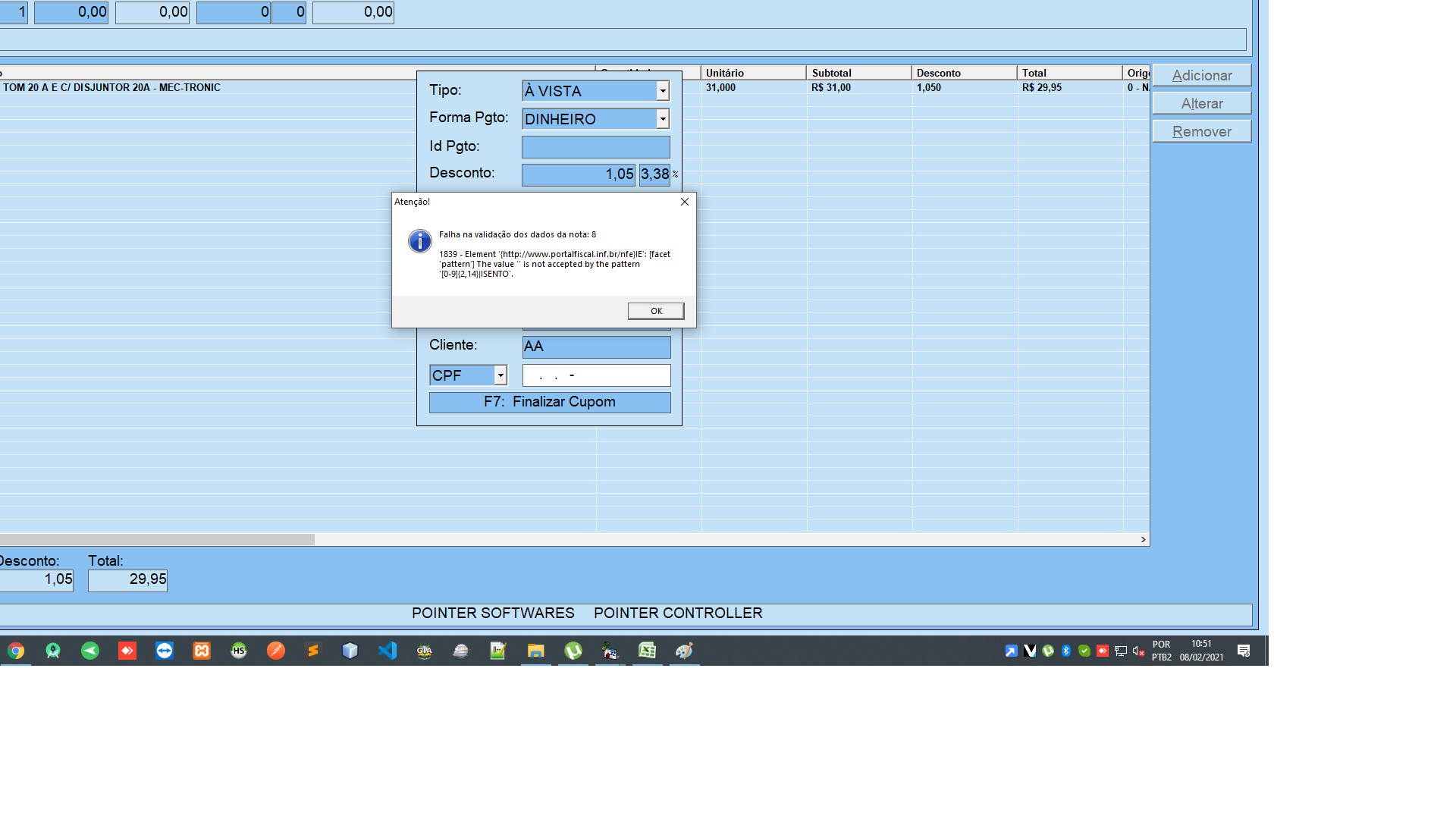Click the muted volume tray icon
Viewport: 1456px width, 819px height.
1138,651
